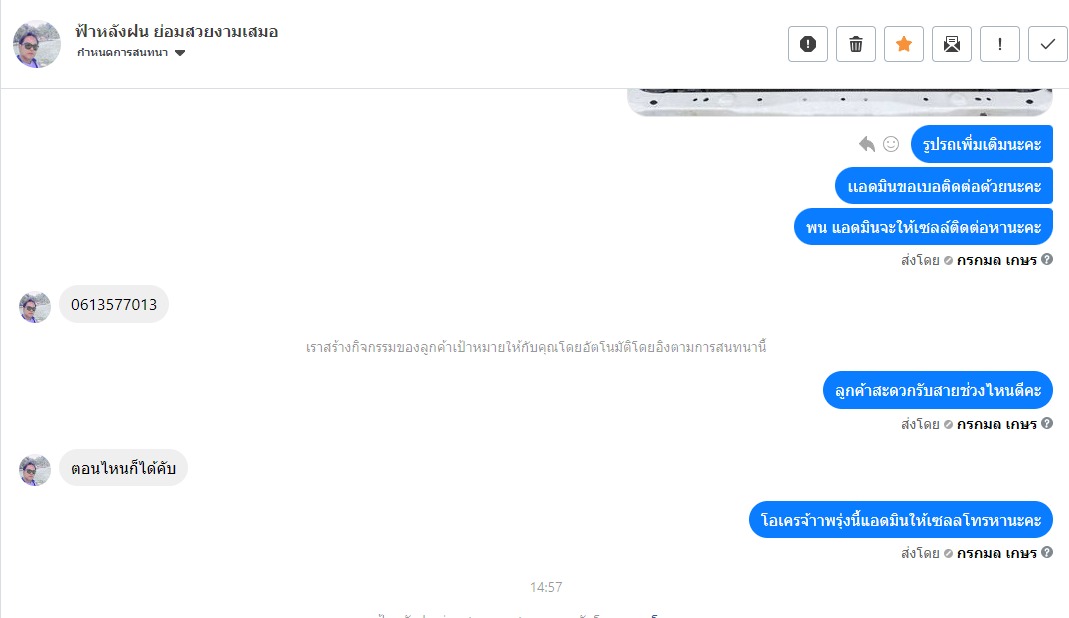Click avatar beside the 0613577013 message

click(x=35, y=307)
